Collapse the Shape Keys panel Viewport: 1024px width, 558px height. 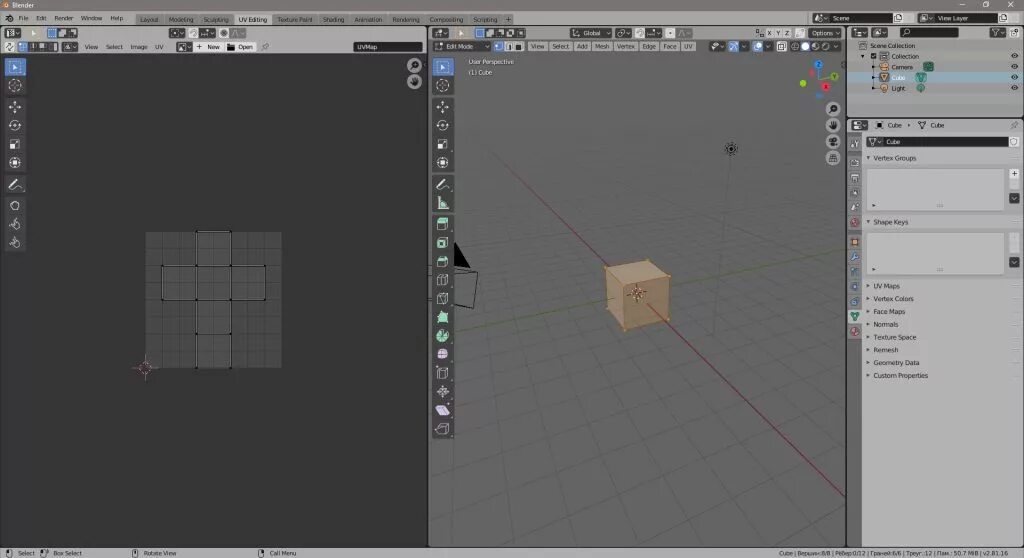pyautogui.click(x=889, y=222)
